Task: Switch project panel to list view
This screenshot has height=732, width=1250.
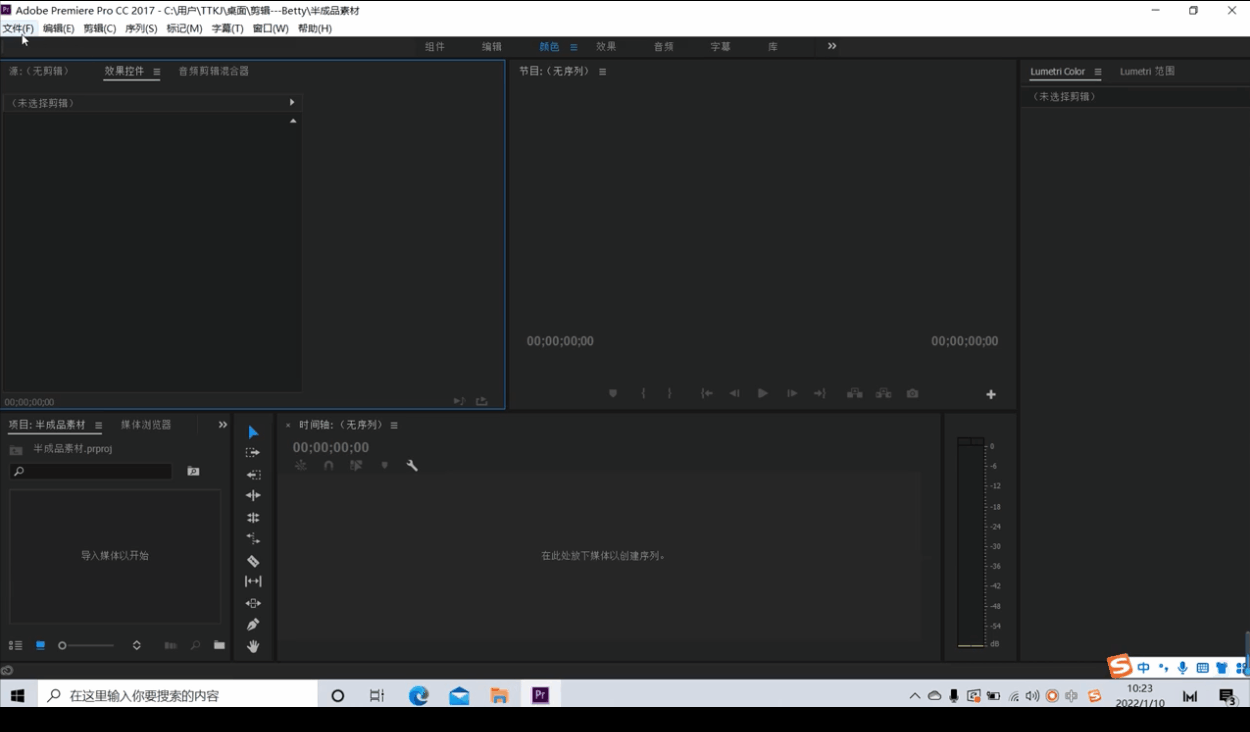Action: pyautogui.click(x=15, y=646)
